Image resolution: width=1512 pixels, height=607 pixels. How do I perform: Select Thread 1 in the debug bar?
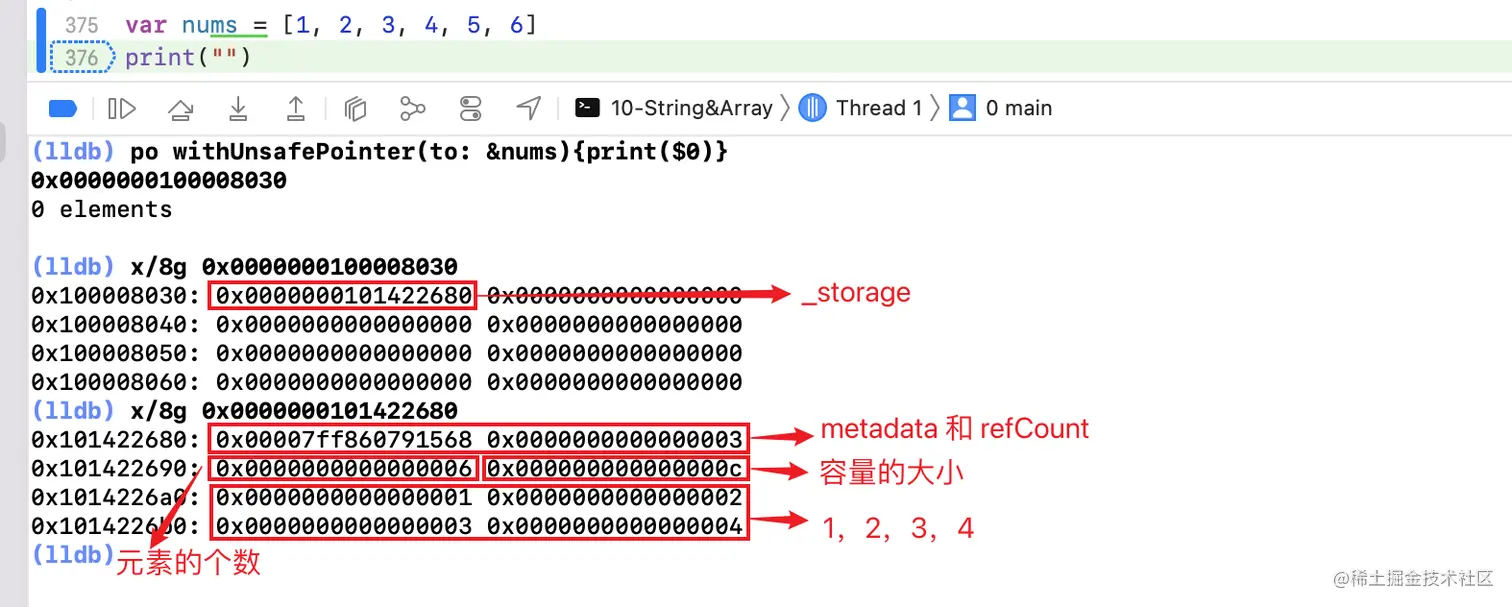(878, 107)
